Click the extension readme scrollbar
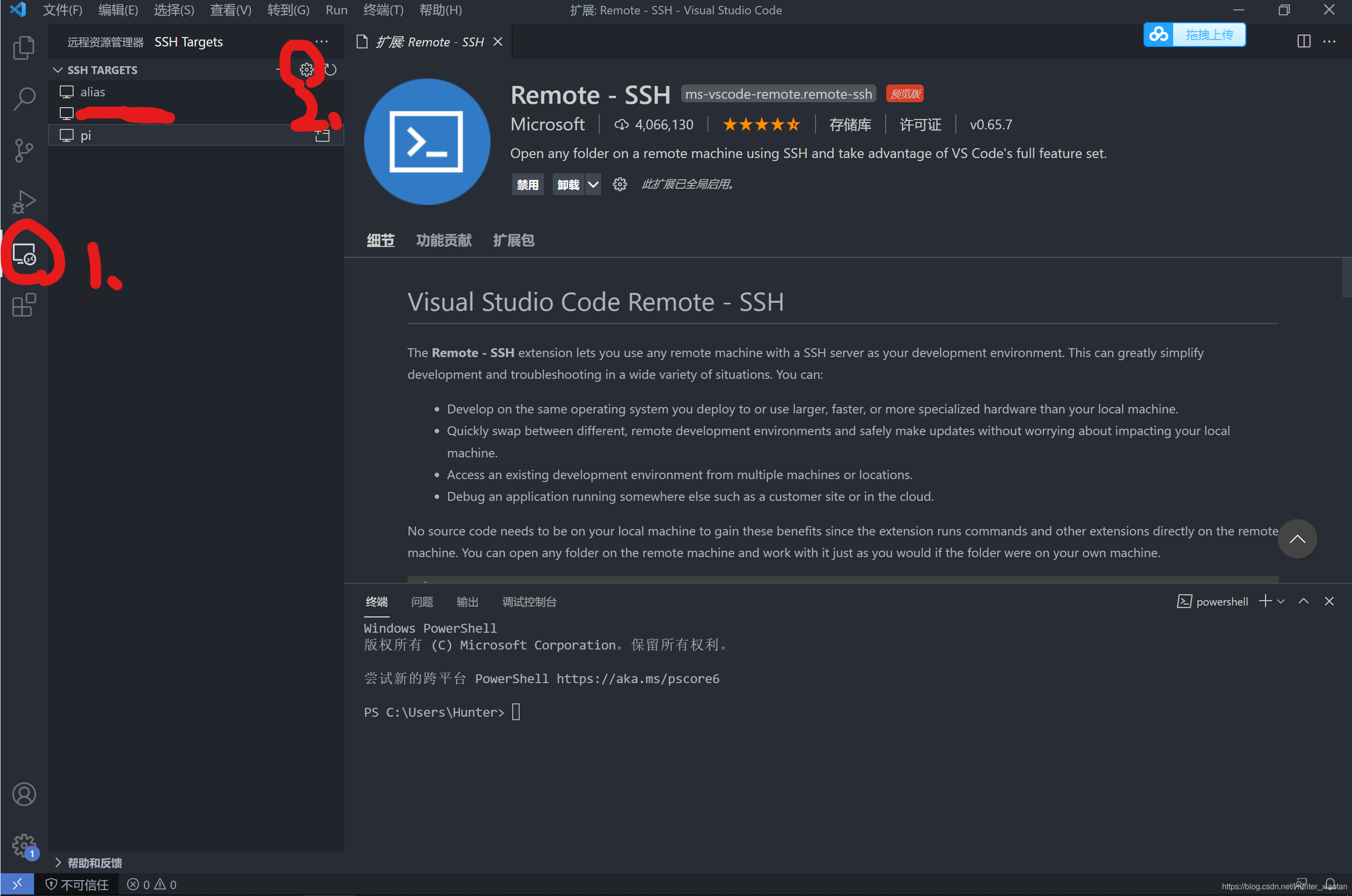1352x896 pixels. (x=1346, y=278)
